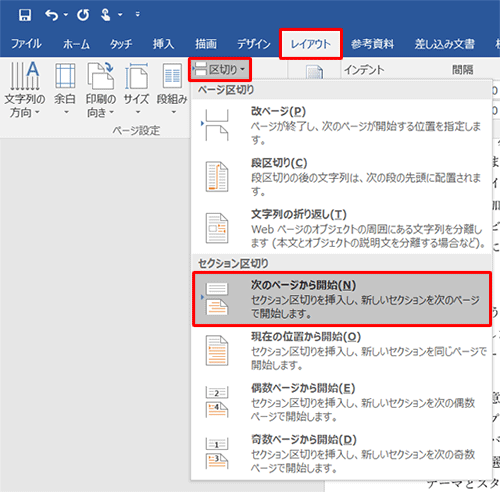Click the サイズ page size icon

(136, 76)
